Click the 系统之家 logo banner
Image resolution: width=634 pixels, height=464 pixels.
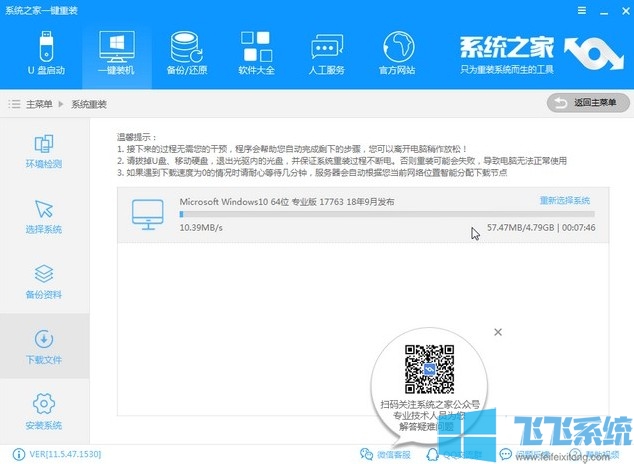pos(542,54)
